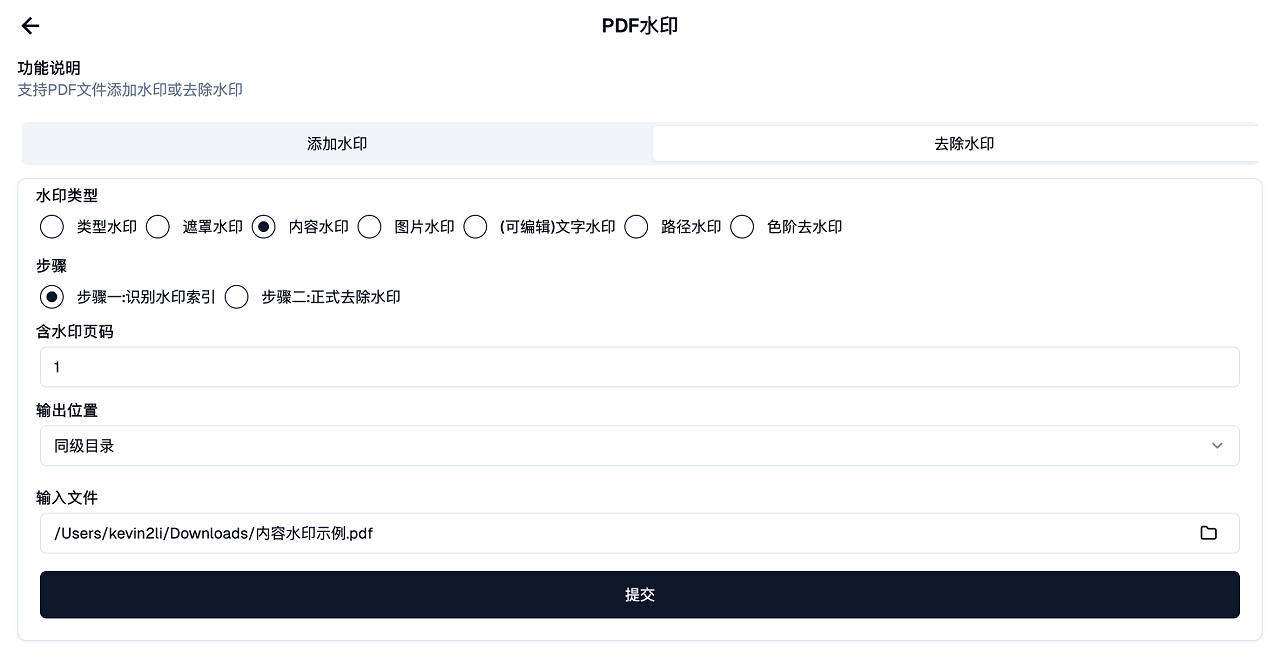This screenshot has height=667, width=1280.
Task: Click the 含水印页码 page number field
Action: [x=640, y=367]
